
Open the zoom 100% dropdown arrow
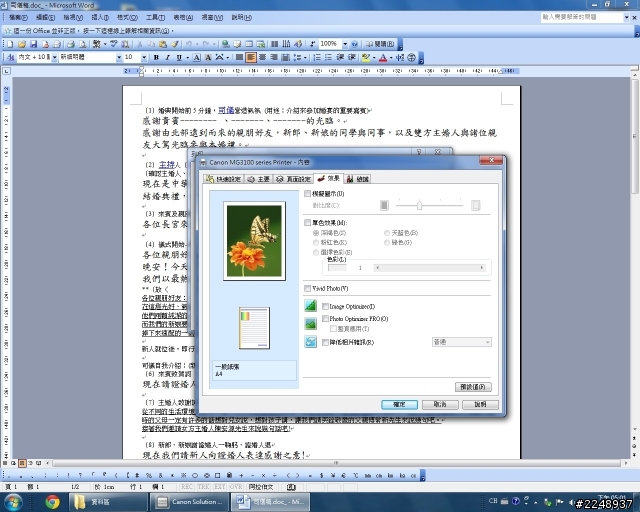click(345, 44)
